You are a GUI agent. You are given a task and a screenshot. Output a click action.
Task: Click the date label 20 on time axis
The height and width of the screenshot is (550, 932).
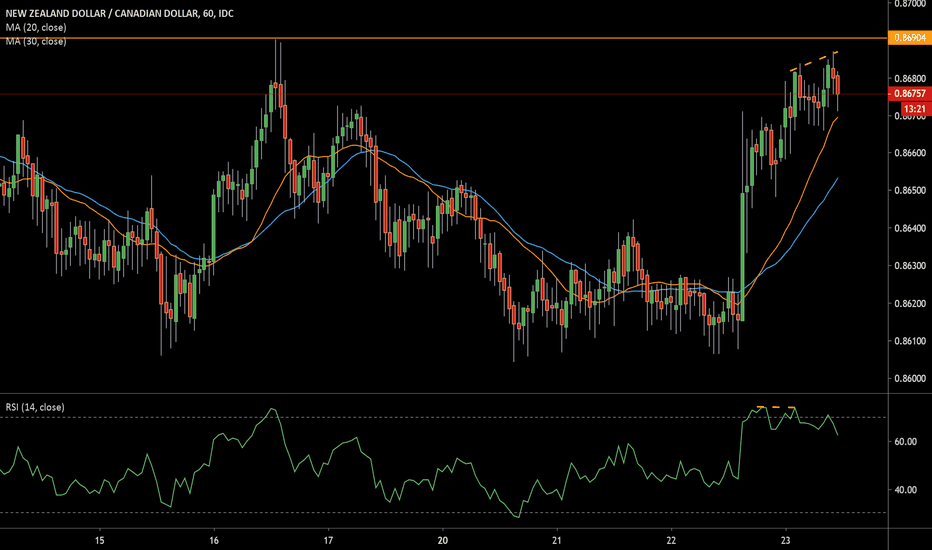pyautogui.click(x=443, y=540)
